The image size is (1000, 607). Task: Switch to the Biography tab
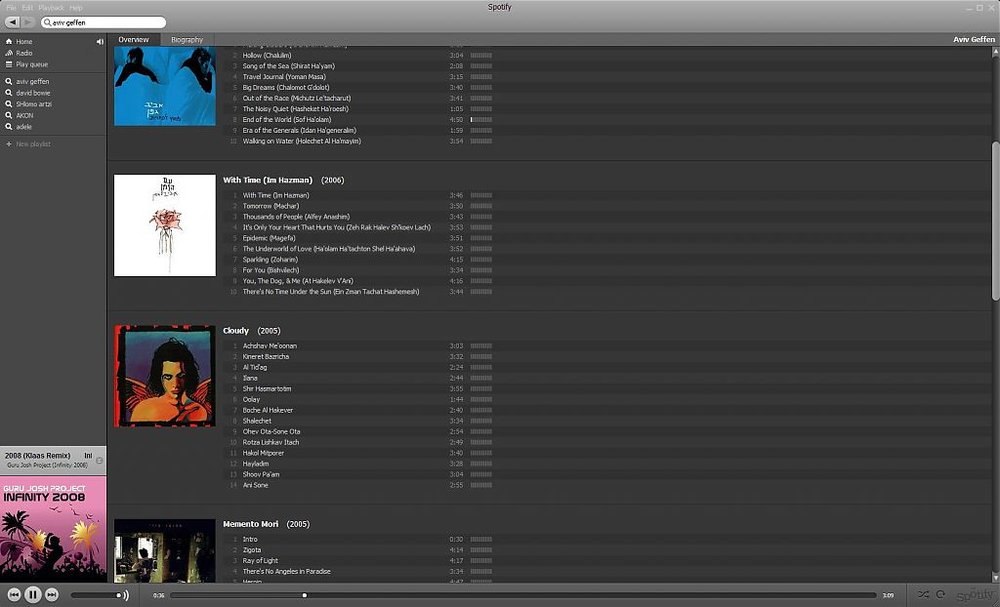[187, 40]
